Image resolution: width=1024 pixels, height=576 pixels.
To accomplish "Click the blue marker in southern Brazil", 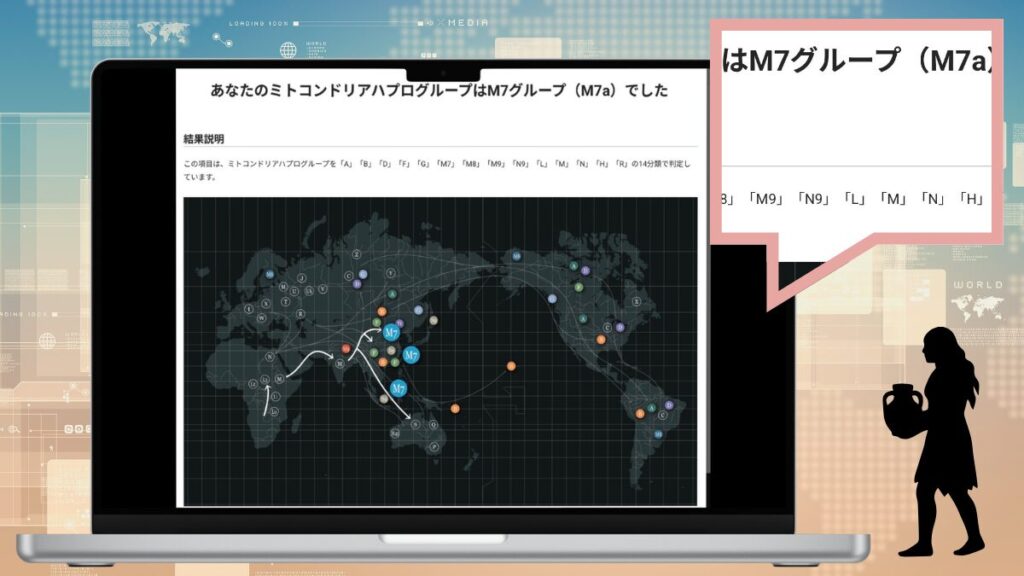I will [658, 434].
